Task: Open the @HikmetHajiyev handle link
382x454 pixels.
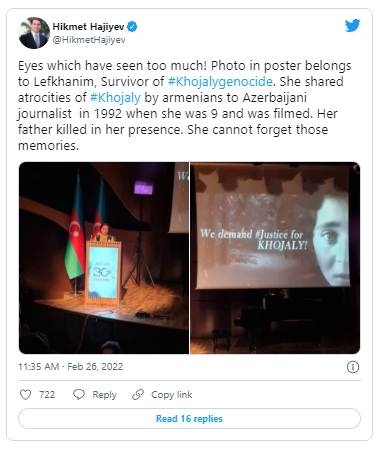Action: [89, 40]
